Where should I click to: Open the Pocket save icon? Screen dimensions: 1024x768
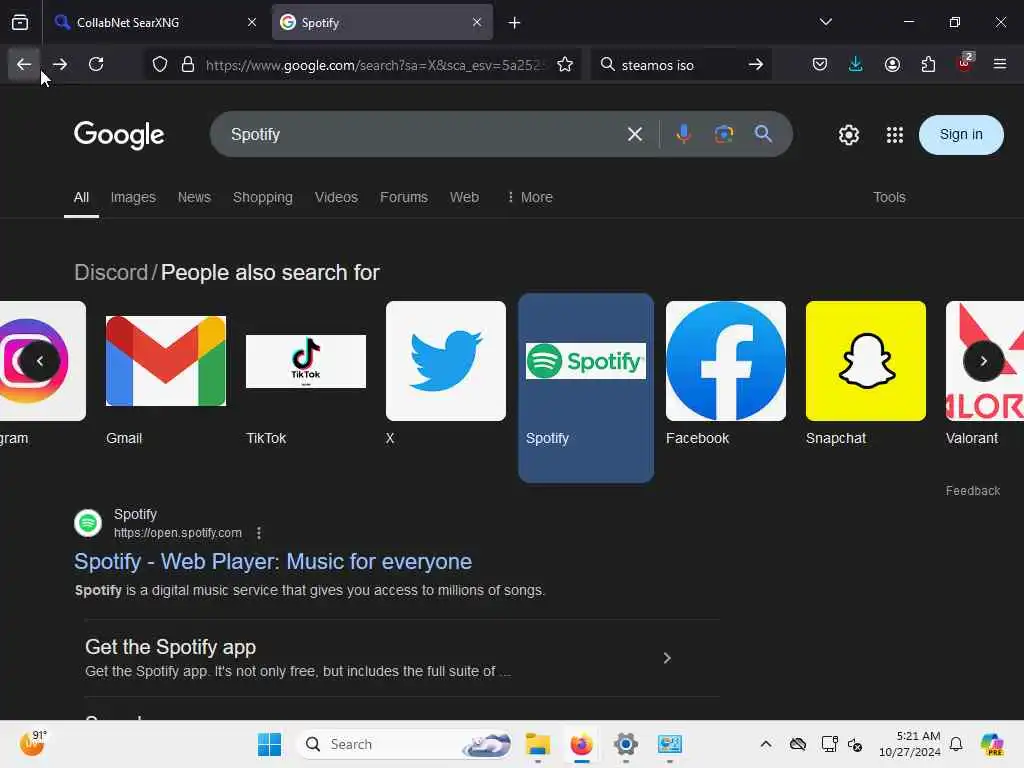coord(820,65)
